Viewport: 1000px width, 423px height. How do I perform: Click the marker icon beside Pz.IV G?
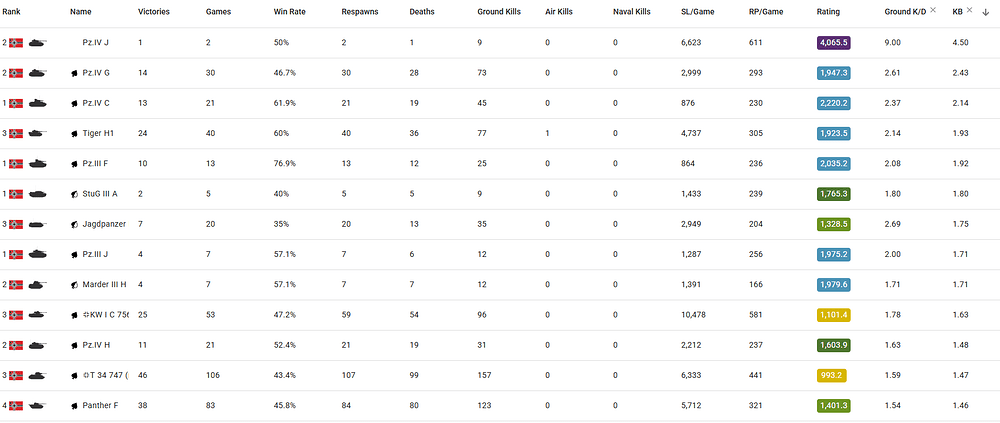[x=74, y=74]
